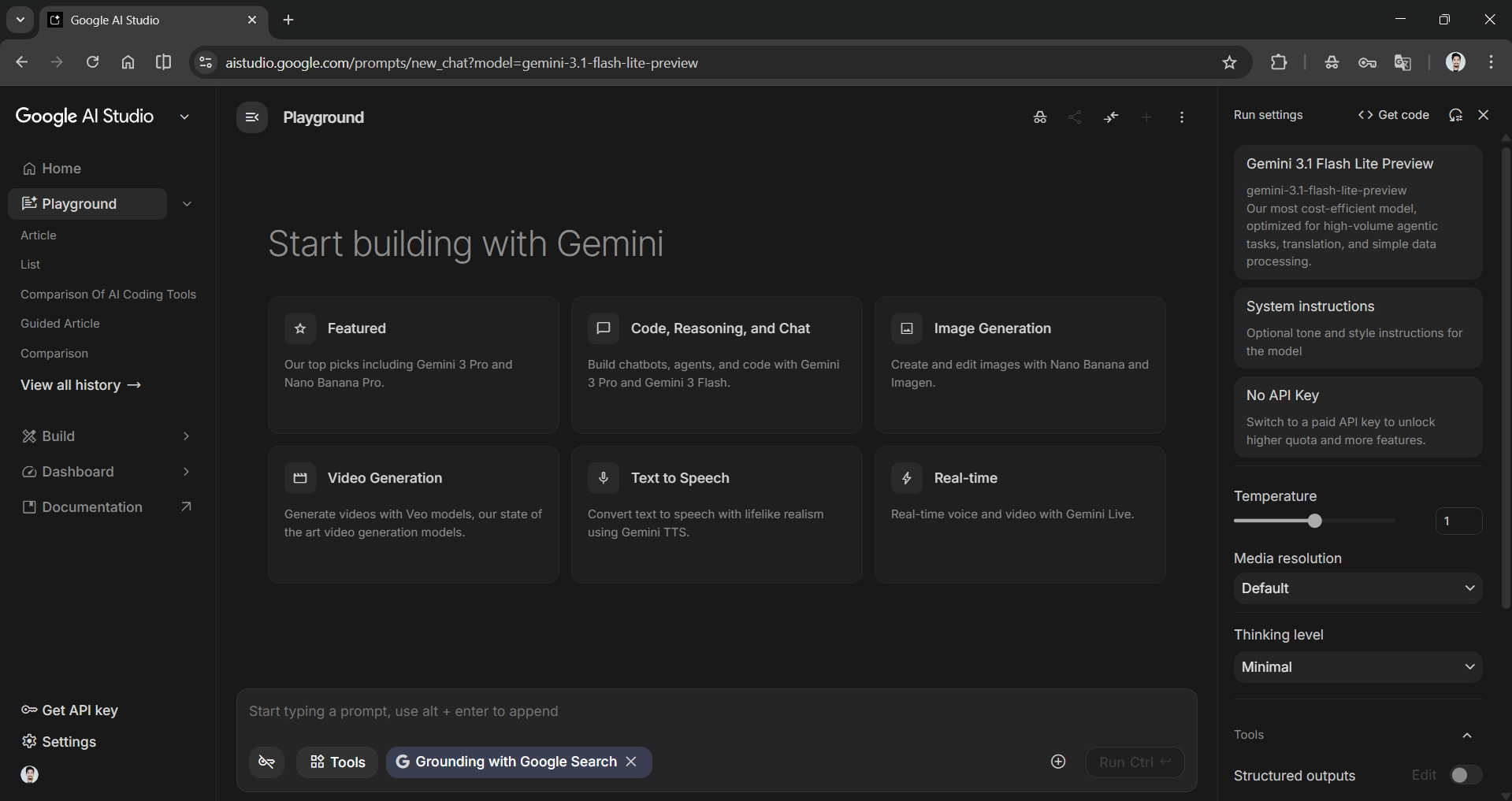Screen dimensions: 1512x801
Task: Click the compare mode icon in Playground header
Action: (1111, 117)
